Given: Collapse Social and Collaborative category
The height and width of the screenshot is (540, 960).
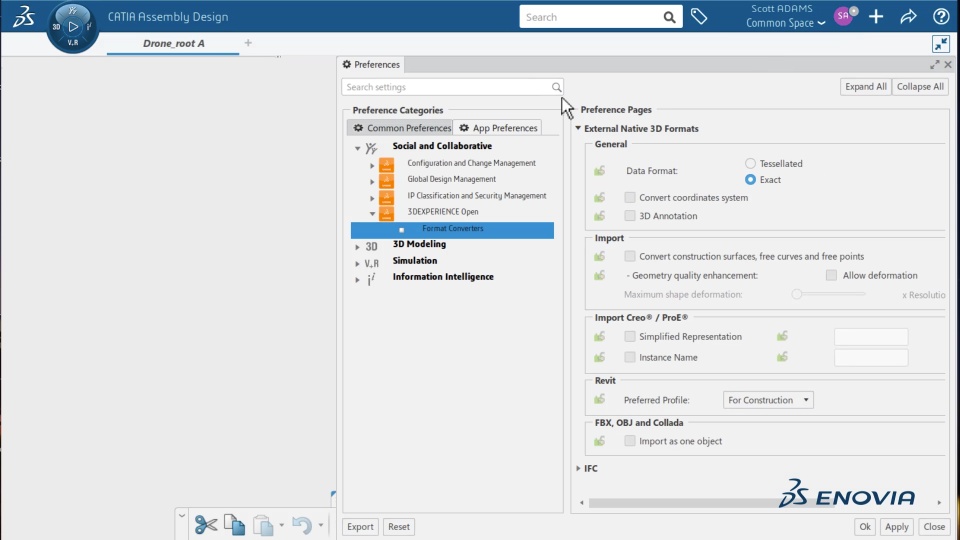Looking at the screenshot, I should pyautogui.click(x=358, y=148).
